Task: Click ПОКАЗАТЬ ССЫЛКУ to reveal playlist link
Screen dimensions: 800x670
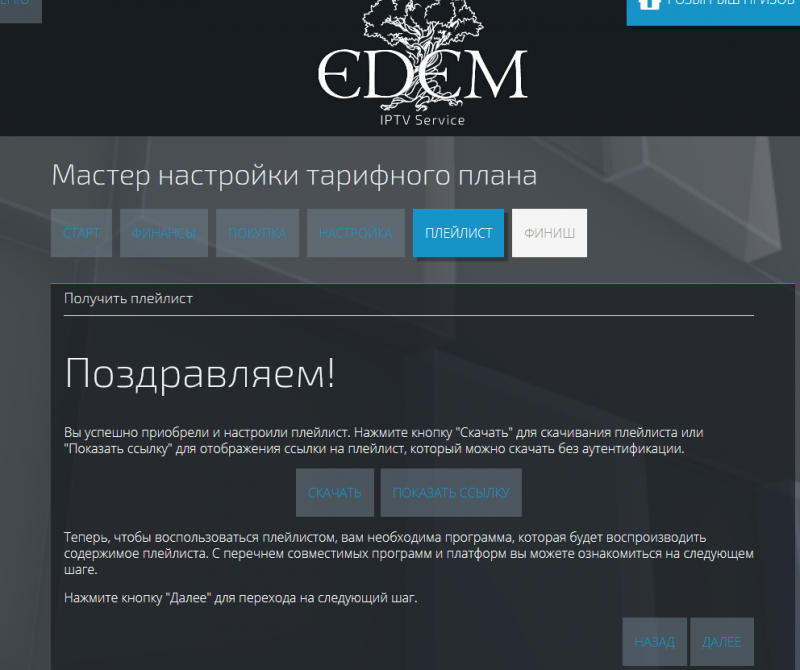Action: point(451,492)
